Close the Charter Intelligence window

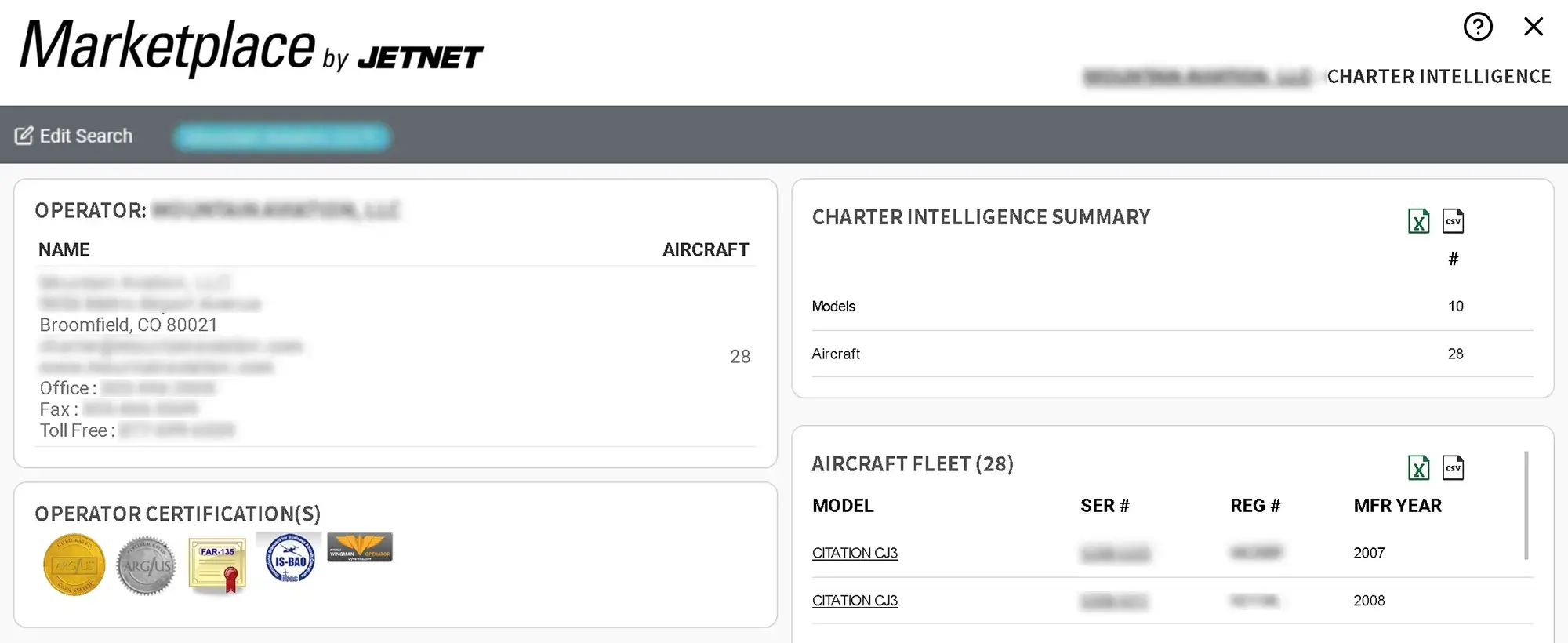[1534, 27]
